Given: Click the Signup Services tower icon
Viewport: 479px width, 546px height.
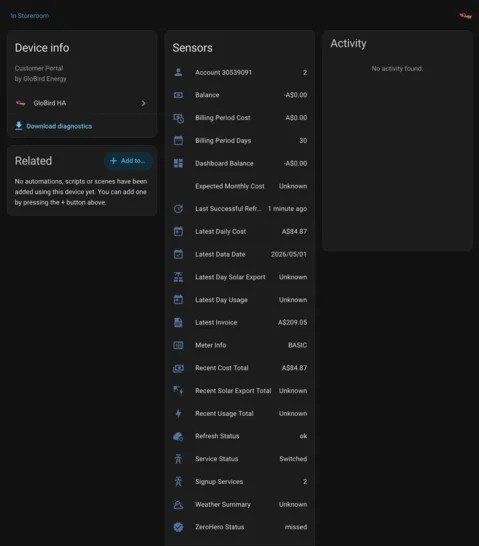Looking at the screenshot, I should pyautogui.click(x=178, y=482).
